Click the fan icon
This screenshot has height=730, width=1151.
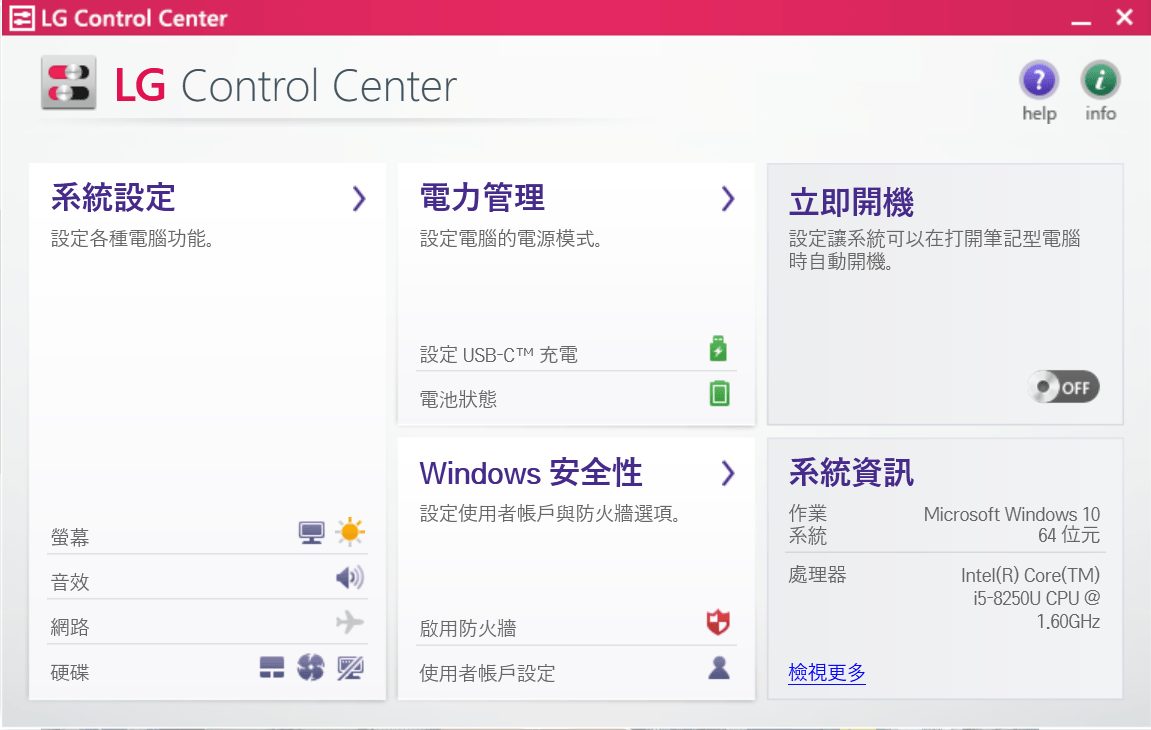[x=311, y=668]
